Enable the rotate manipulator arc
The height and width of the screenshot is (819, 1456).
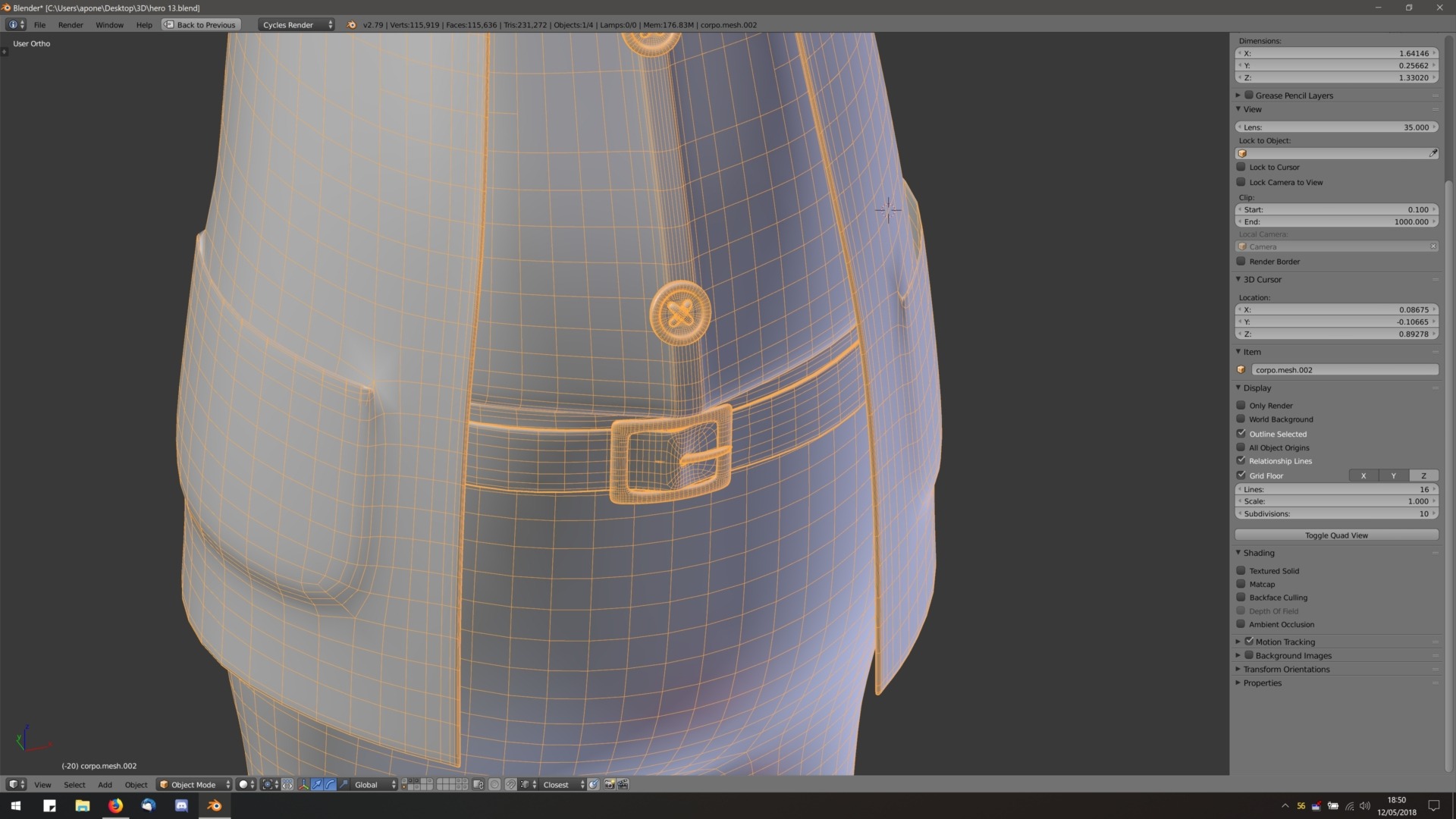[x=330, y=785]
